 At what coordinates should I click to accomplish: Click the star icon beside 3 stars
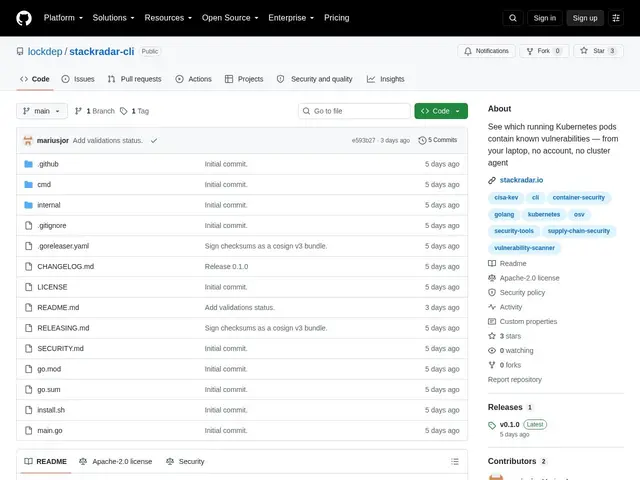[x=492, y=336]
